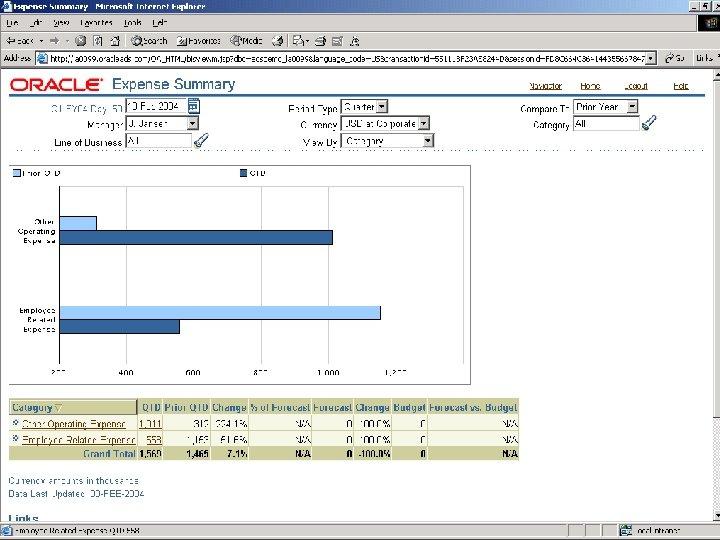Click the Category input field
The height and width of the screenshot is (540, 720).
606,123
